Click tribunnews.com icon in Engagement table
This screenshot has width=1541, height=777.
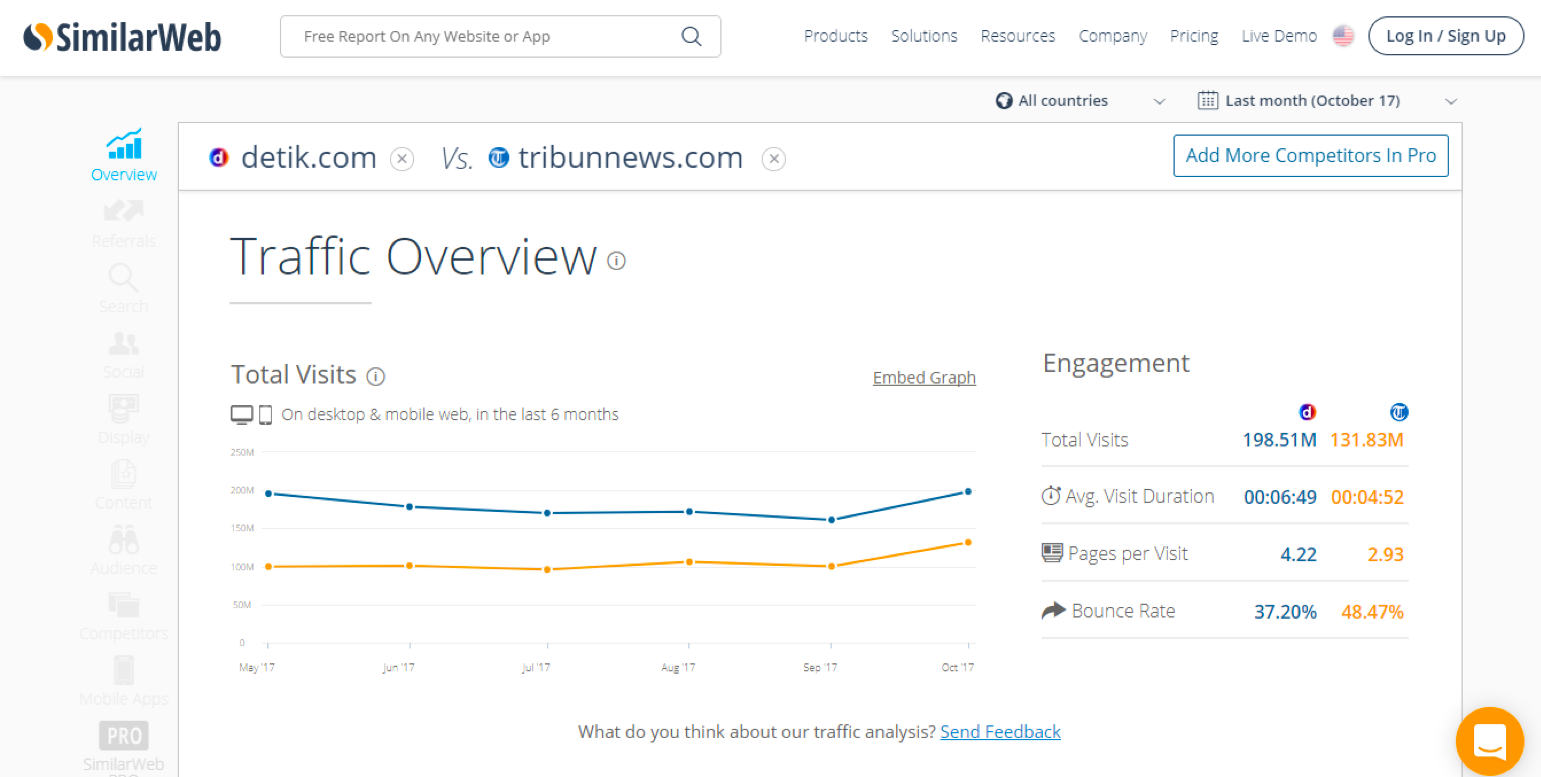point(1399,412)
